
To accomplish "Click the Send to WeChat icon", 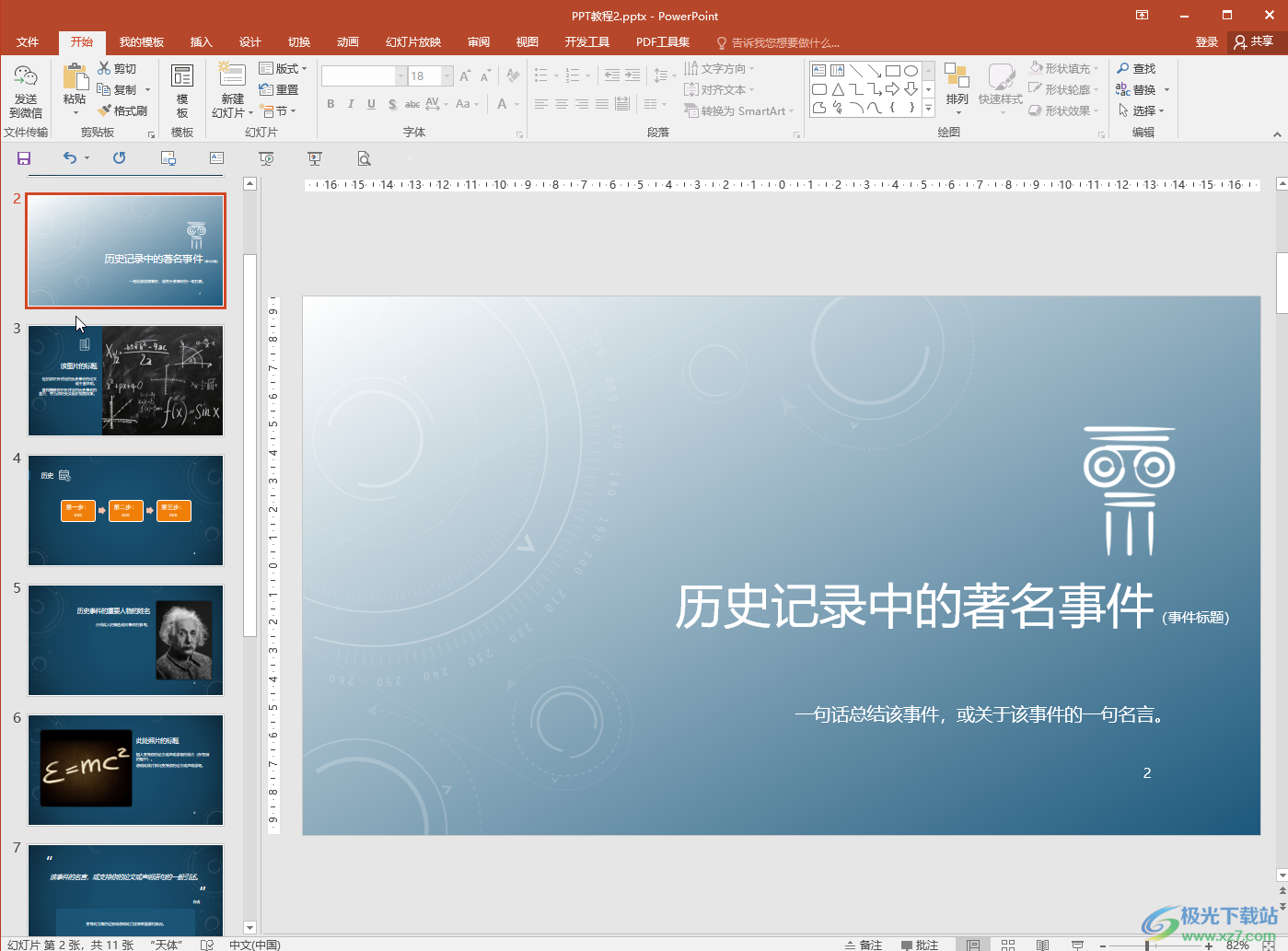I will tap(26, 77).
